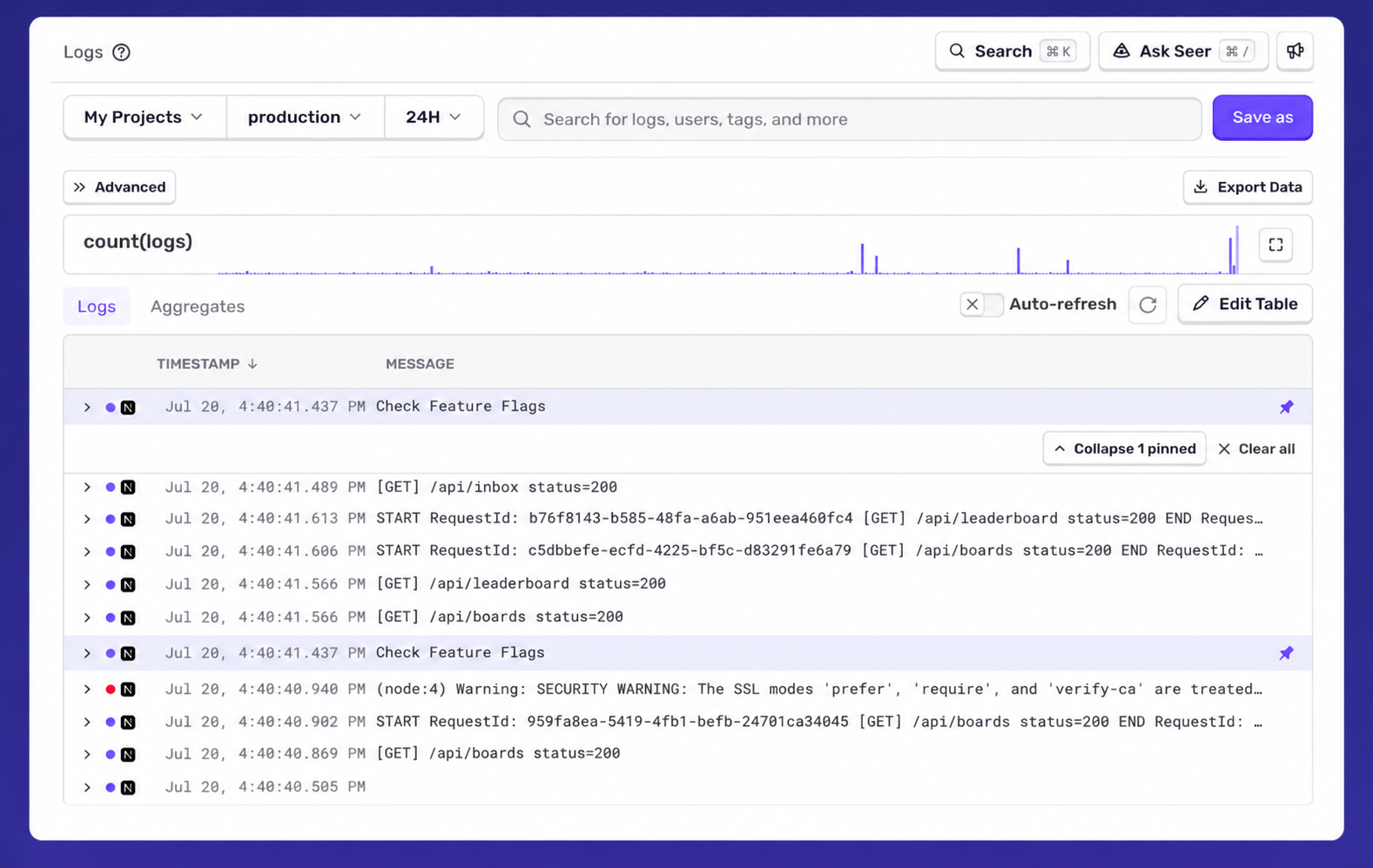Image resolution: width=1373 pixels, height=868 pixels.
Task: Click the N platform icon on /api/inbox log
Action: [x=128, y=488]
